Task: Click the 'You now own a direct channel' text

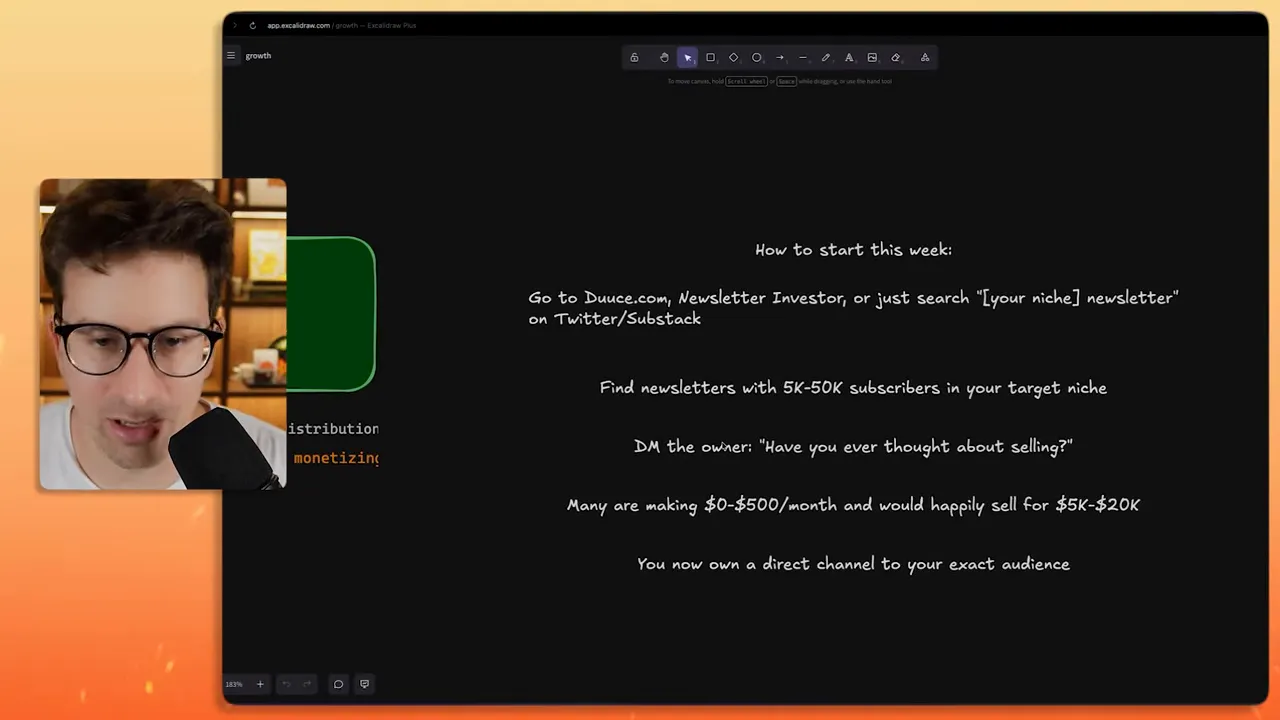Action: coord(853,564)
